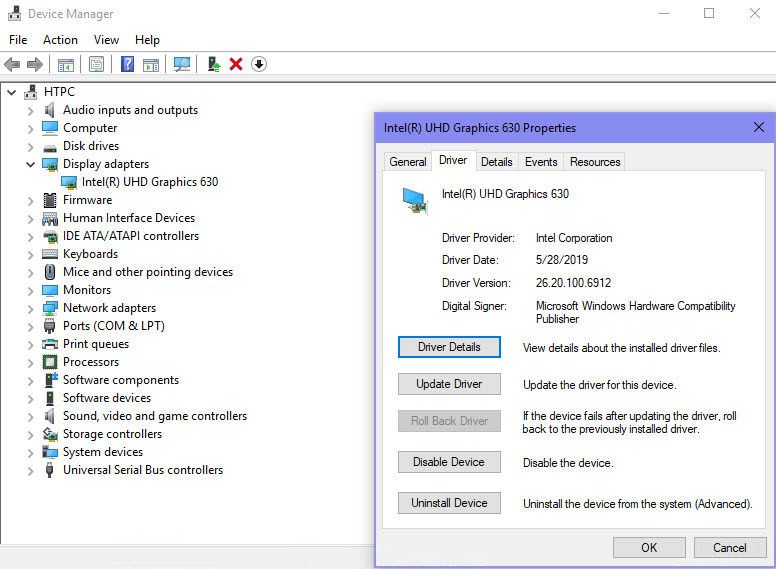
Task: Click the Disable Device button
Action: 449,462
